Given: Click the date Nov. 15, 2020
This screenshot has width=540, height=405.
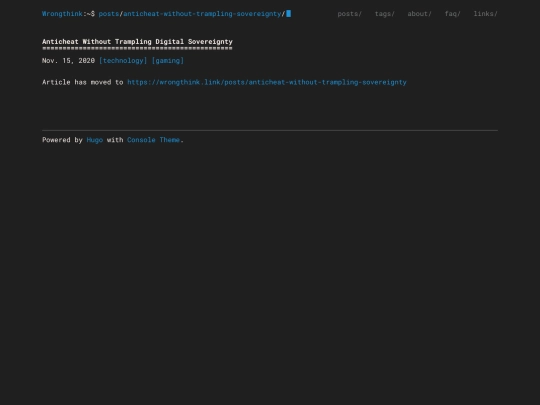Looking at the screenshot, I should point(68,61).
